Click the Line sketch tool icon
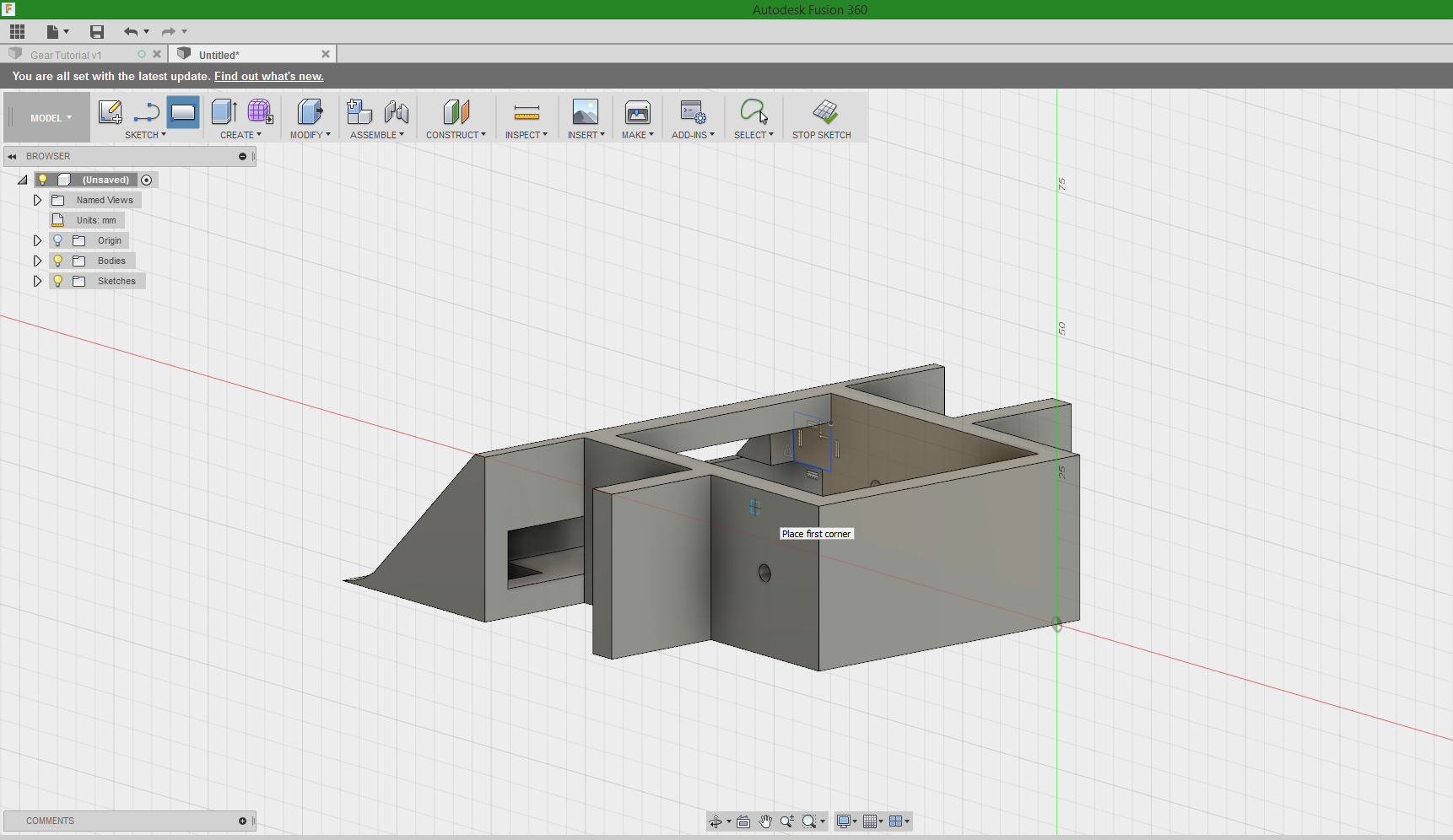The height and width of the screenshot is (840, 1453). (x=147, y=112)
